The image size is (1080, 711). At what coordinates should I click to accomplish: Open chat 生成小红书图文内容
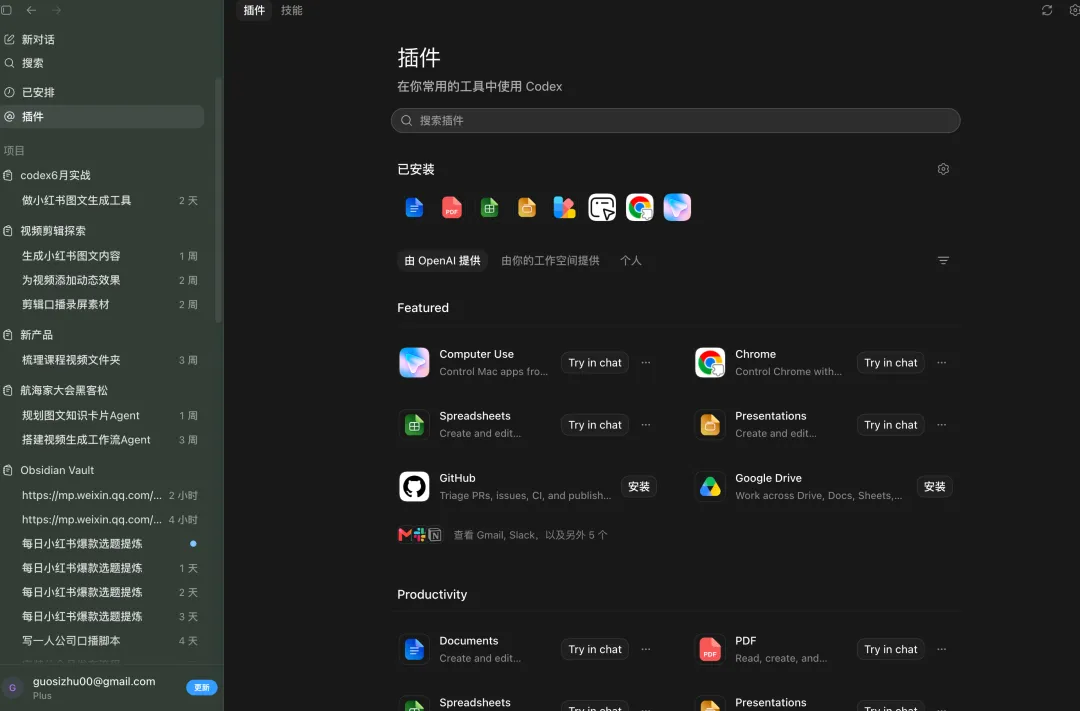click(x=102, y=256)
